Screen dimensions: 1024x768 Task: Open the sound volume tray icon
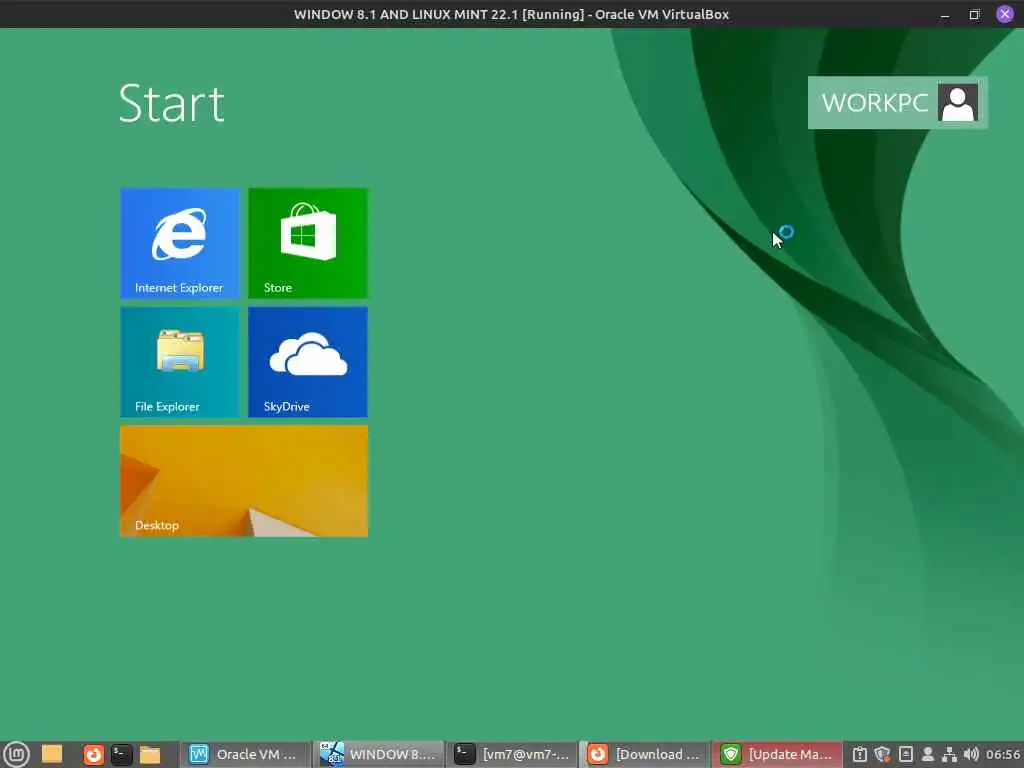click(x=971, y=754)
